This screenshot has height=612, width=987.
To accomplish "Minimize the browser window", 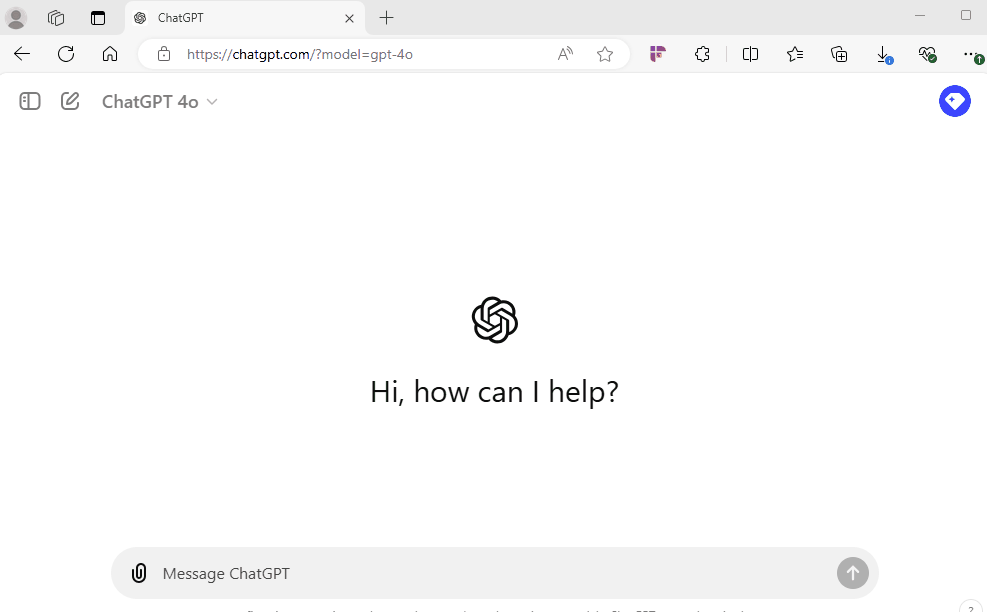I will tap(920, 15).
